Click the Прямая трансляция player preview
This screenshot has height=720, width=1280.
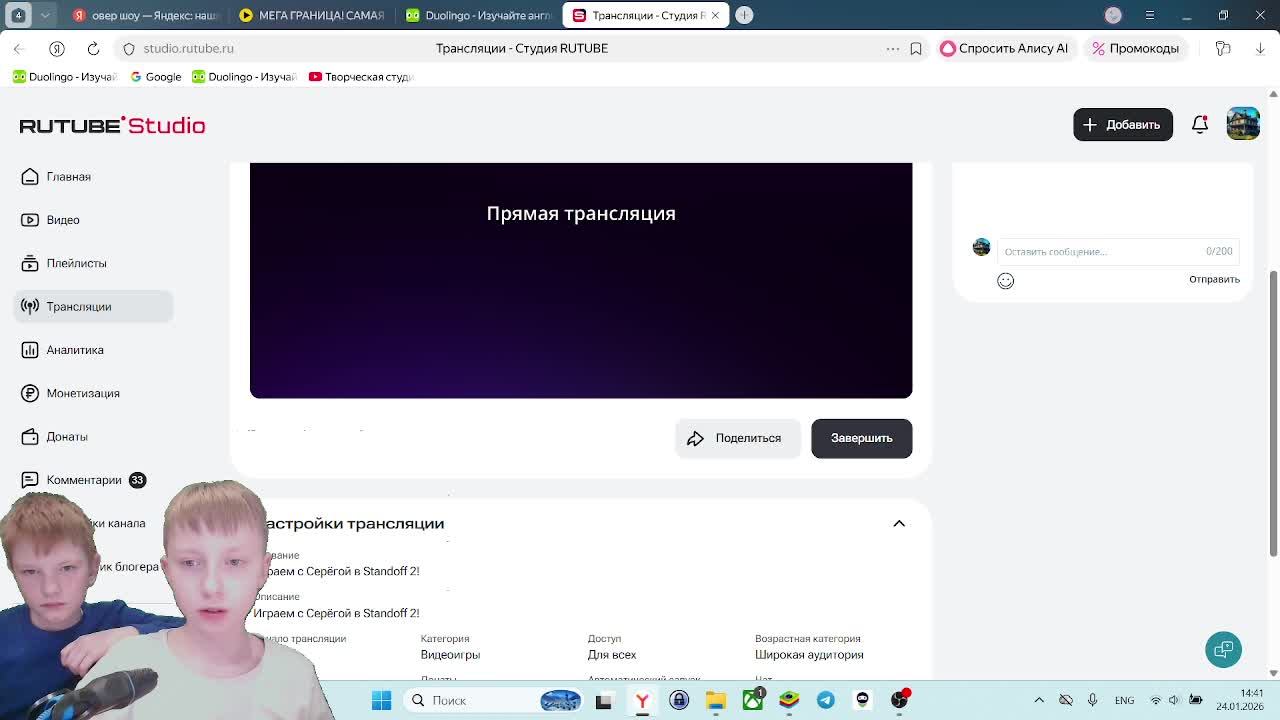581,280
